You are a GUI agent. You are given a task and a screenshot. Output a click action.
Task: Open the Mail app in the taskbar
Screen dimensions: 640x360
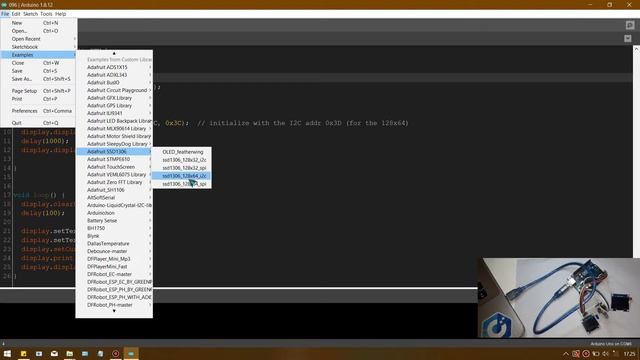coord(54,353)
